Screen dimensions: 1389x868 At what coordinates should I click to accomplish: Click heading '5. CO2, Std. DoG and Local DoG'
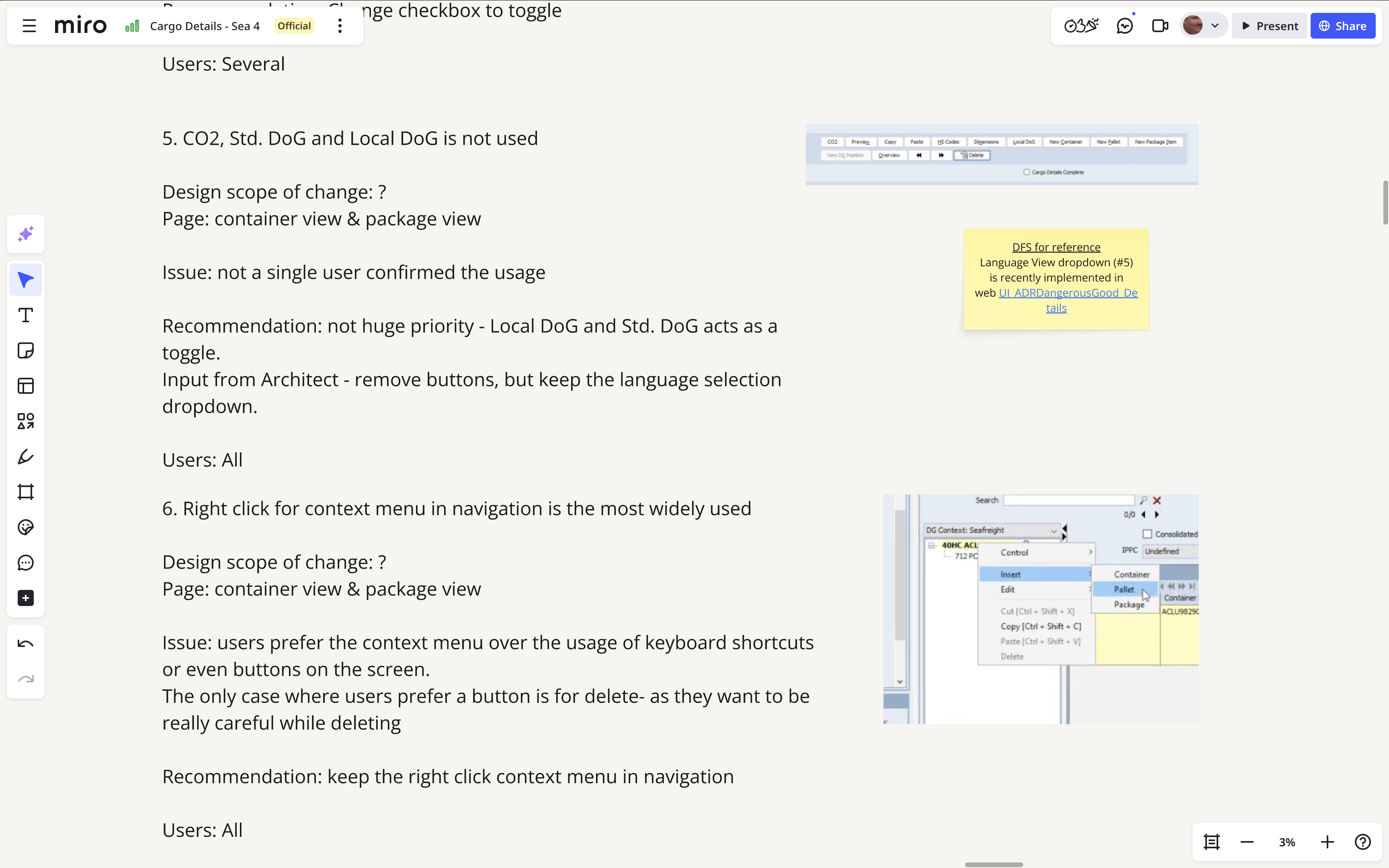350,138
